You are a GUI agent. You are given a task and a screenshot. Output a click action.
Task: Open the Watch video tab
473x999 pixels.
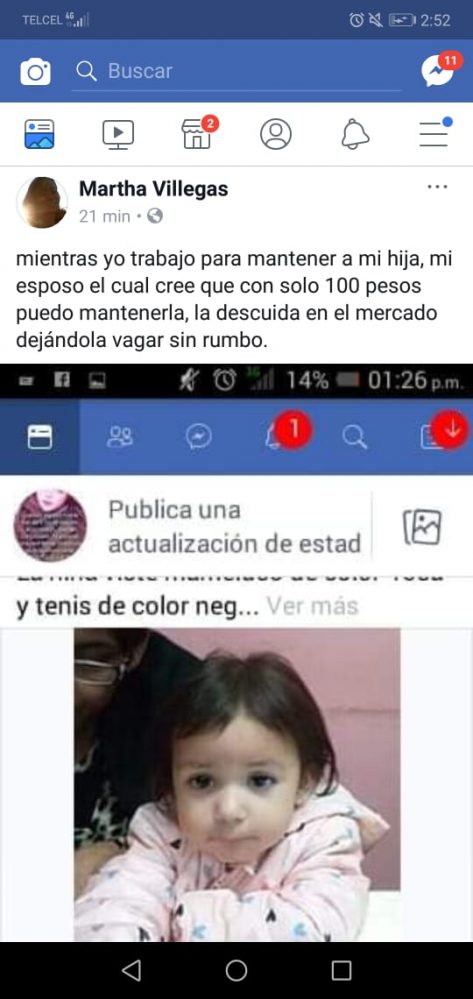tap(118, 134)
